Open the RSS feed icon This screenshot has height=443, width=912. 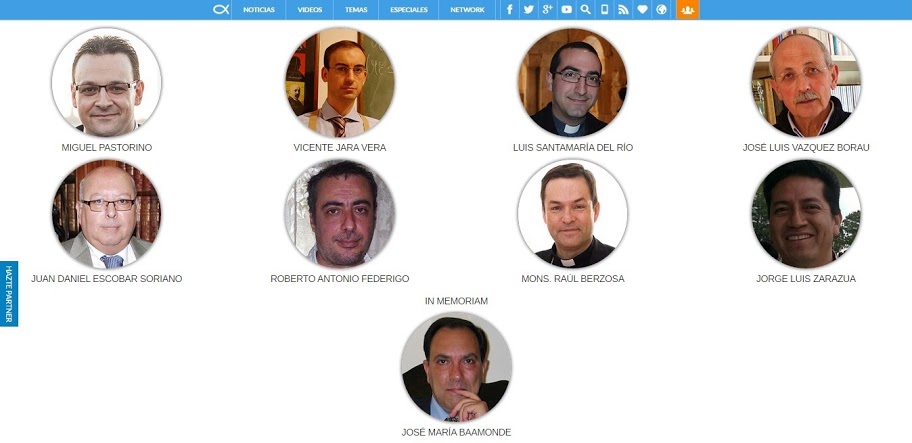pos(623,9)
